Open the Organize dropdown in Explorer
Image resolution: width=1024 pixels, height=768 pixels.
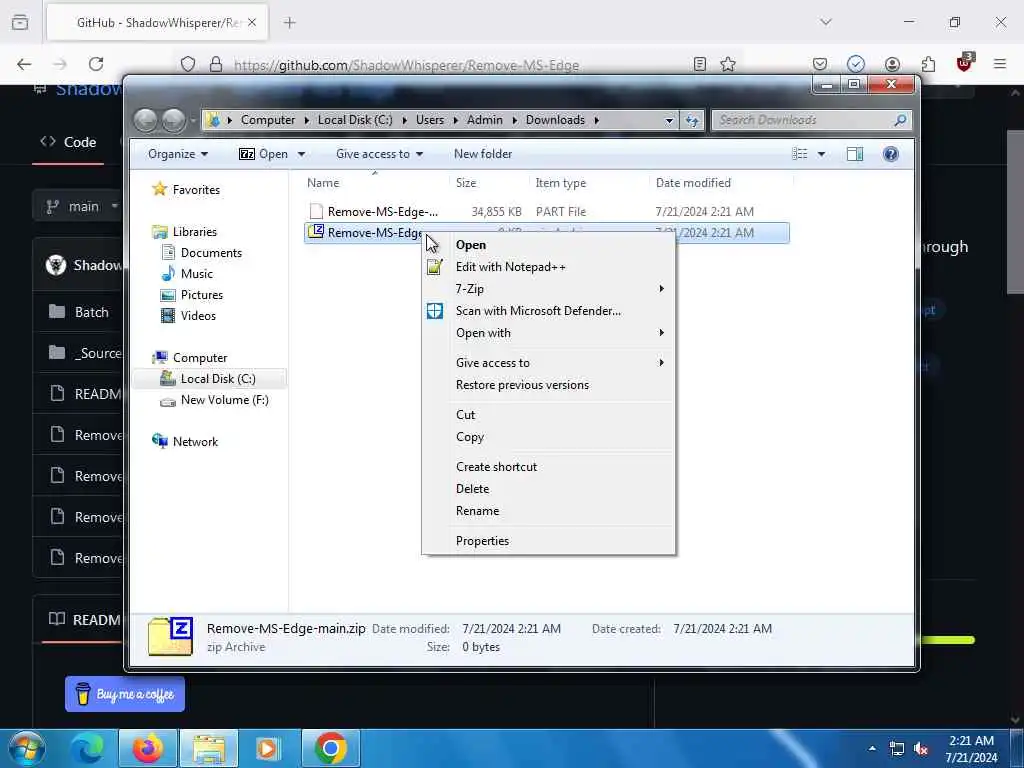(178, 154)
